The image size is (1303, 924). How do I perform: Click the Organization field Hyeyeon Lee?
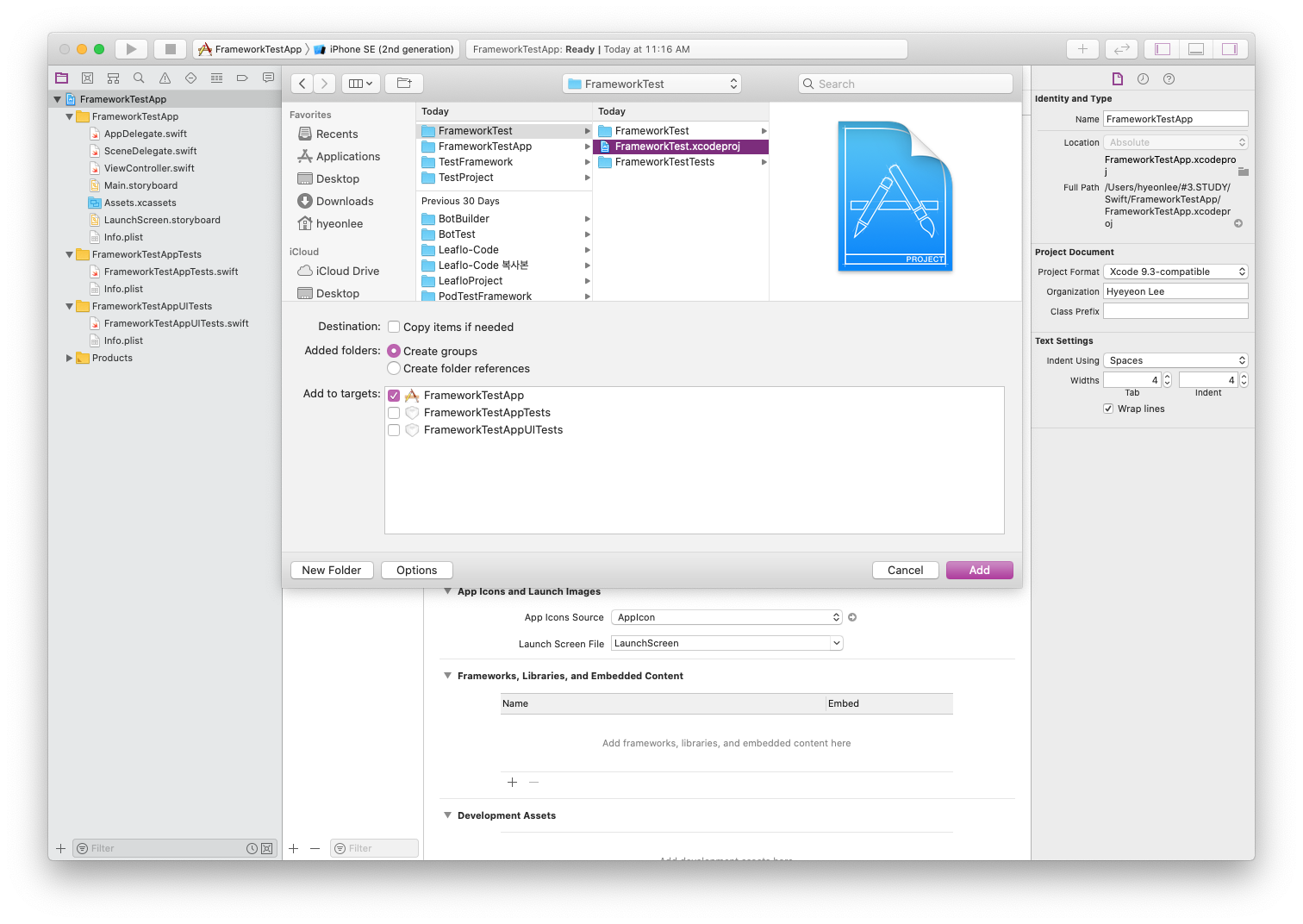point(1175,291)
